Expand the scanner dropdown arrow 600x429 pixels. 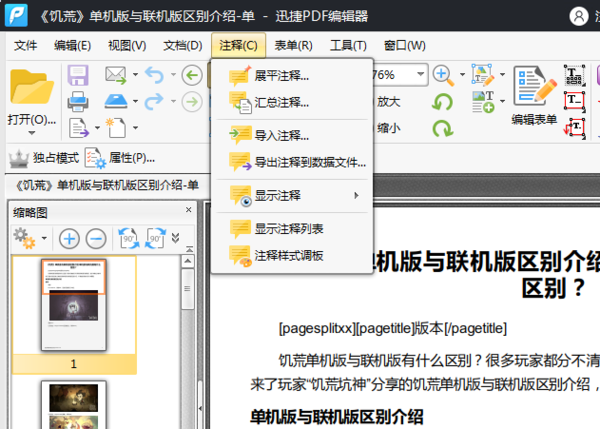(135, 101)
